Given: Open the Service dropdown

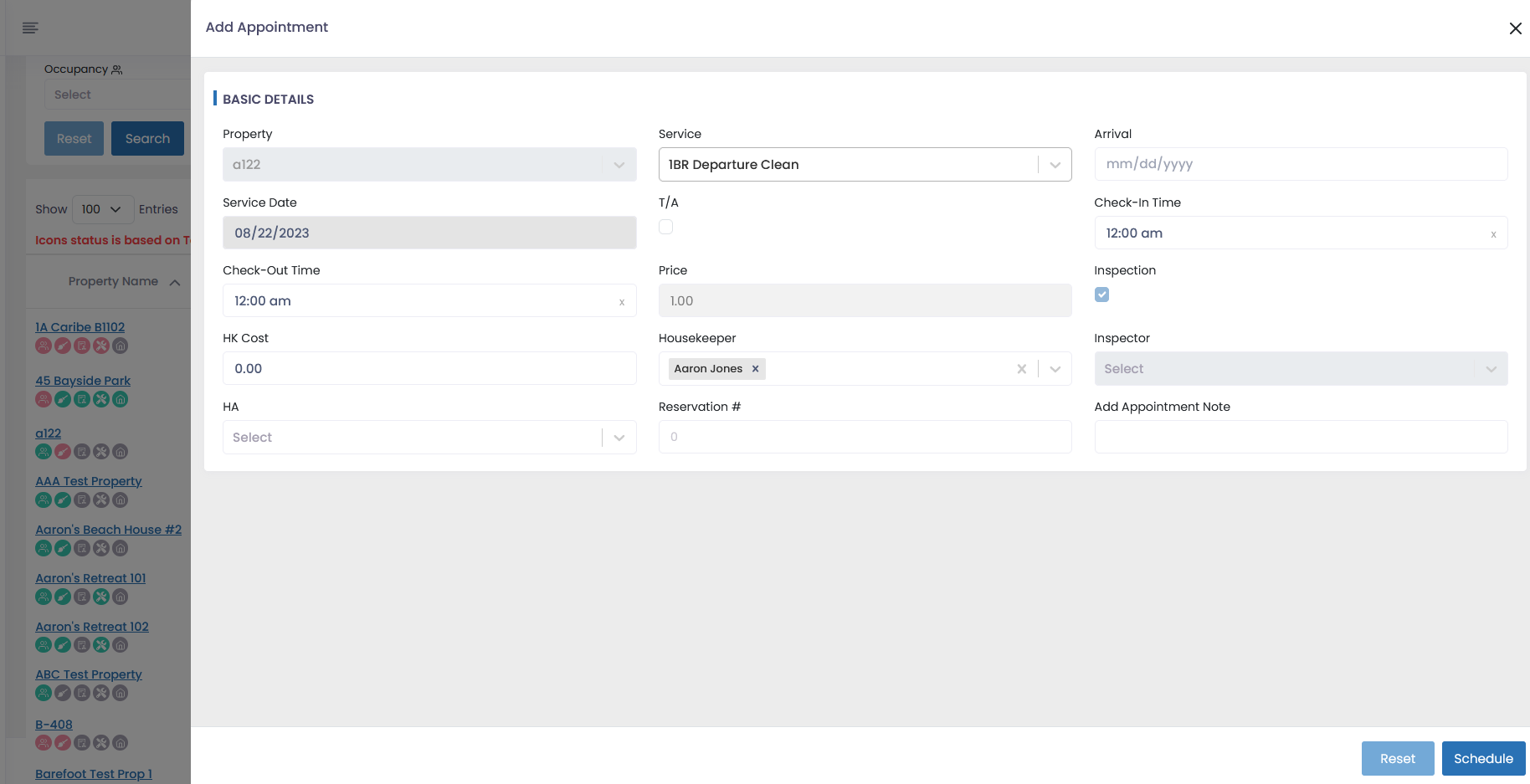Looking at the screenshot, I should pyautogui.click(x=865, y=165).
